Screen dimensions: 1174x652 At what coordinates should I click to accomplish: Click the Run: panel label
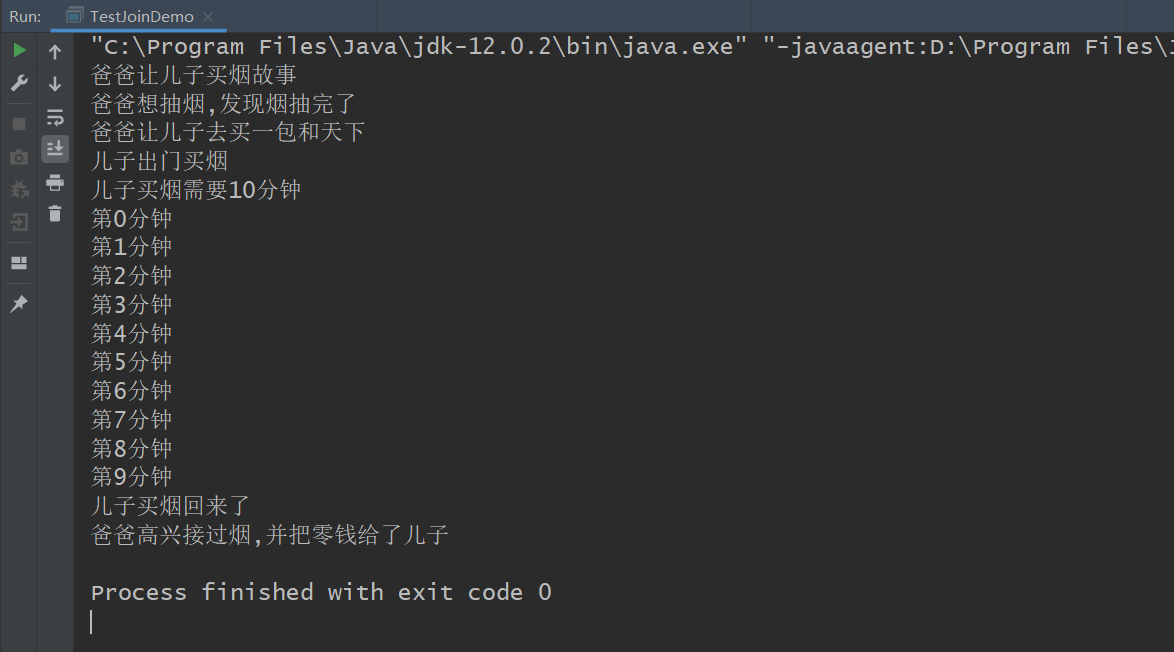25,17
